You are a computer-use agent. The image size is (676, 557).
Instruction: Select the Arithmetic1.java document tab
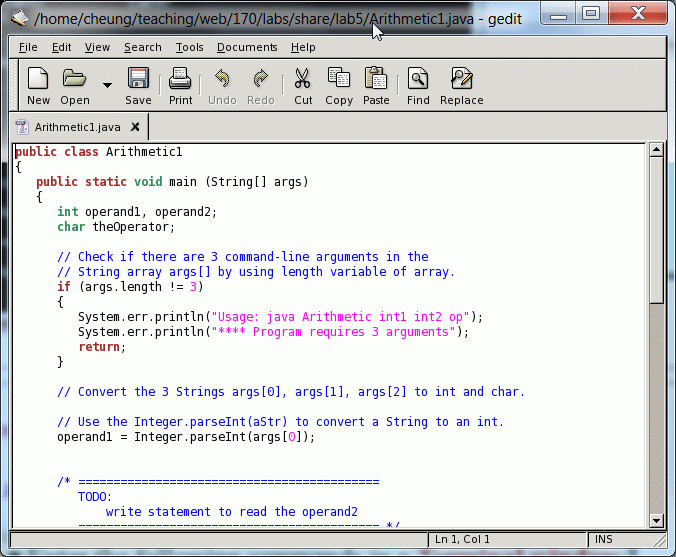click(78, 127)
